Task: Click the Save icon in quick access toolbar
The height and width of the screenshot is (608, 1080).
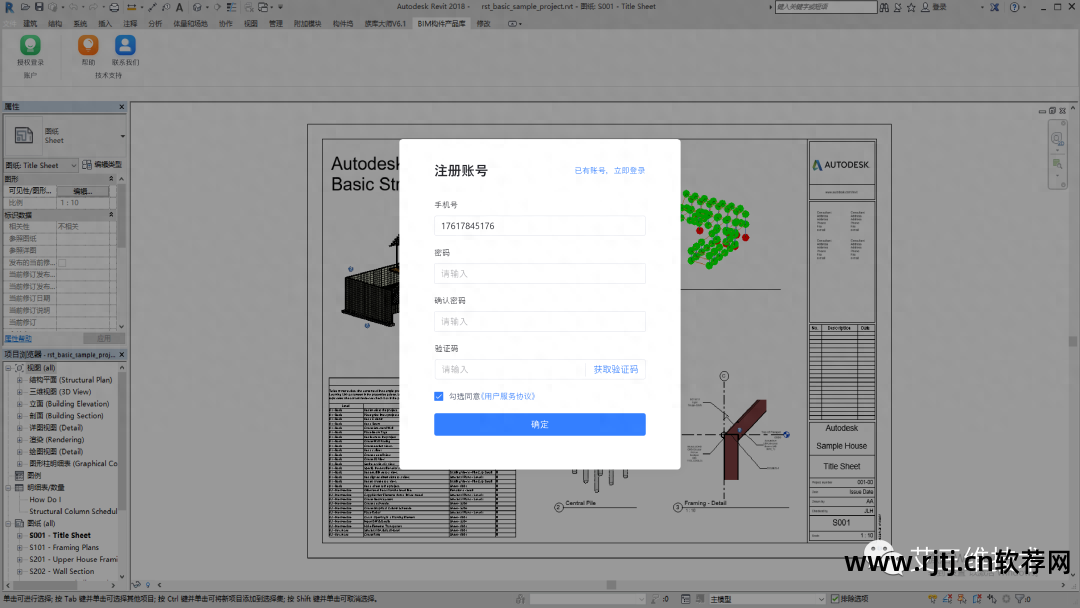Action: [38, 7]
